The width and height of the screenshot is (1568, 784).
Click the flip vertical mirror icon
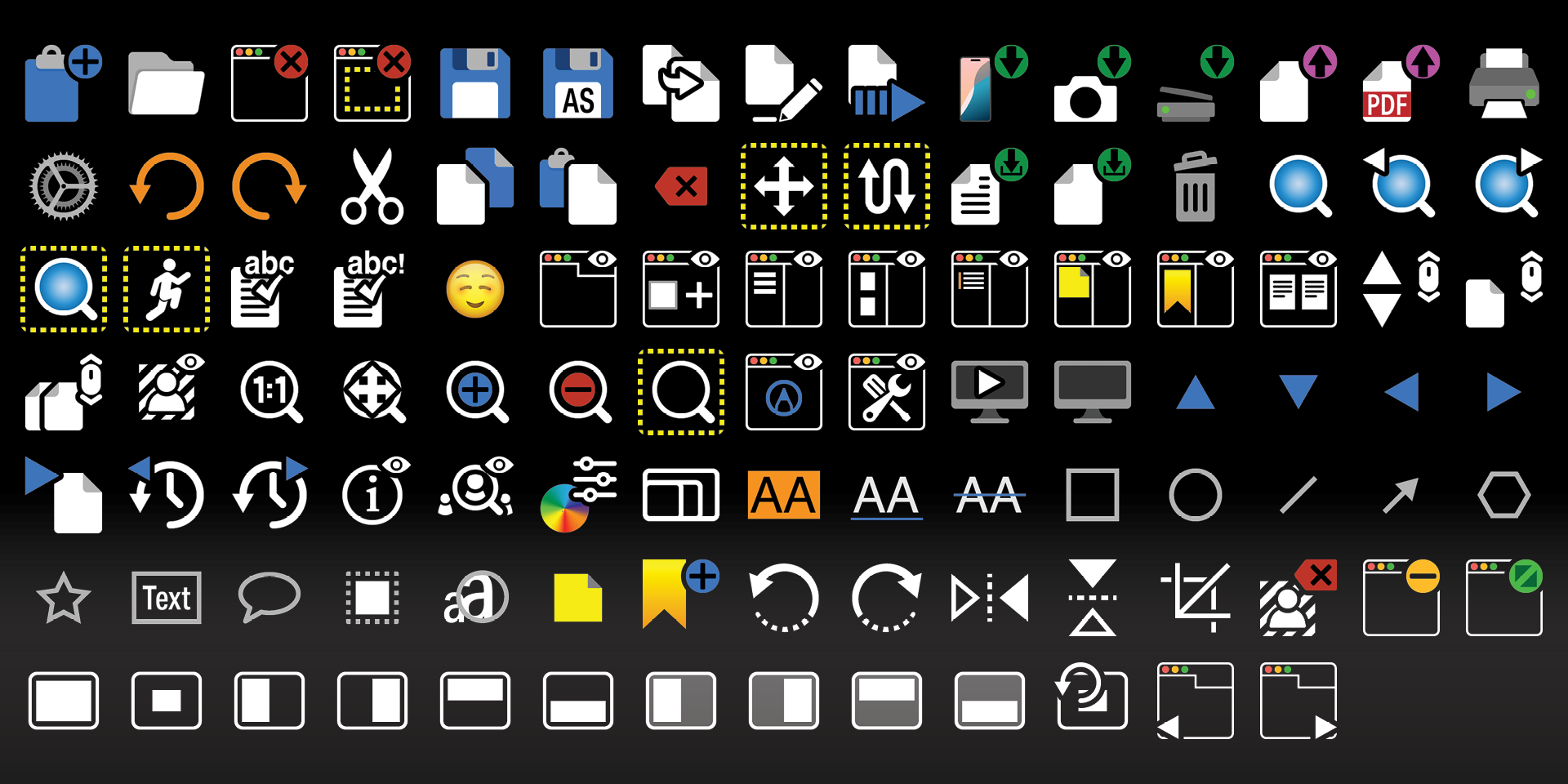(x=1093, y=598)
